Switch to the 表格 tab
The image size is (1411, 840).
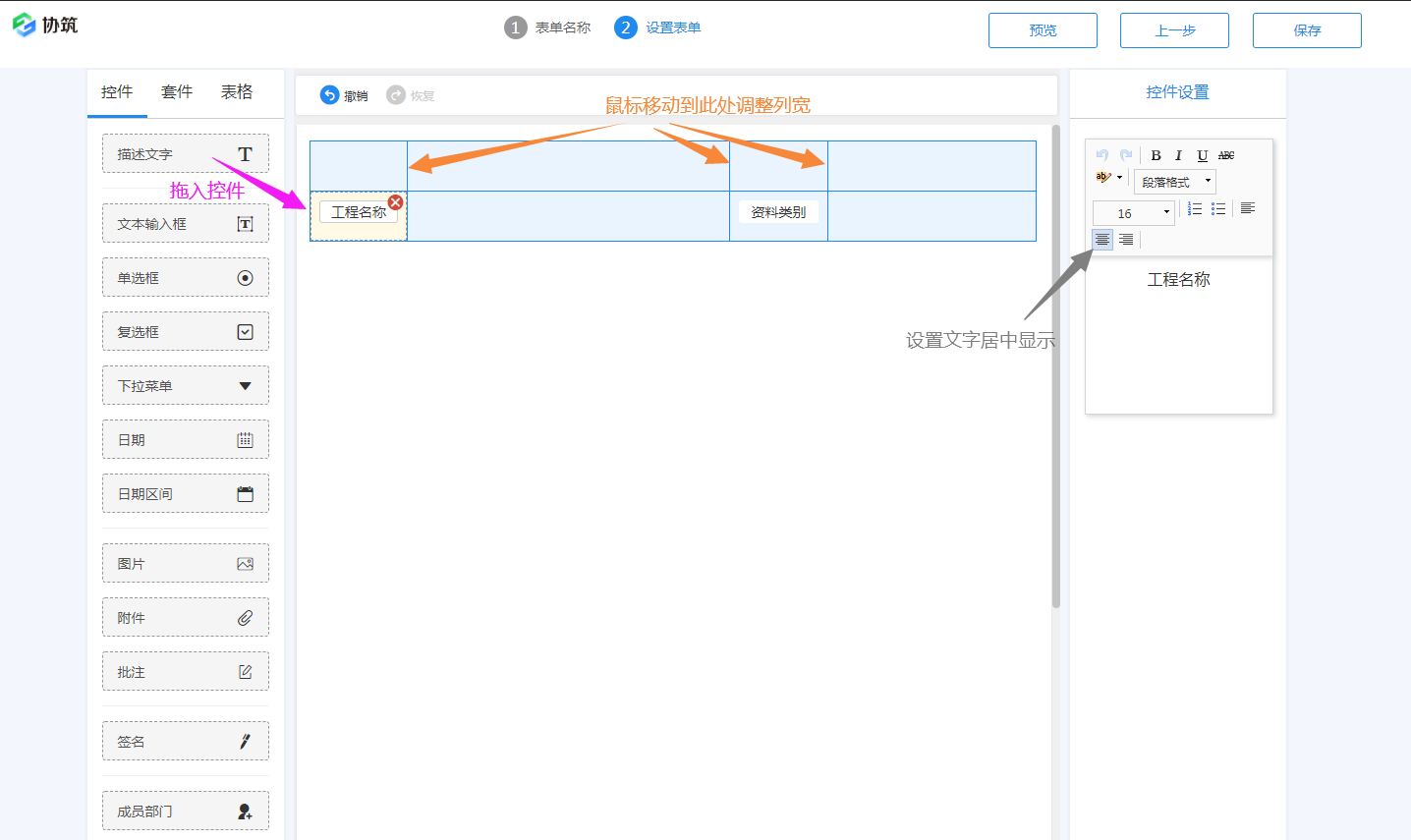237,92
